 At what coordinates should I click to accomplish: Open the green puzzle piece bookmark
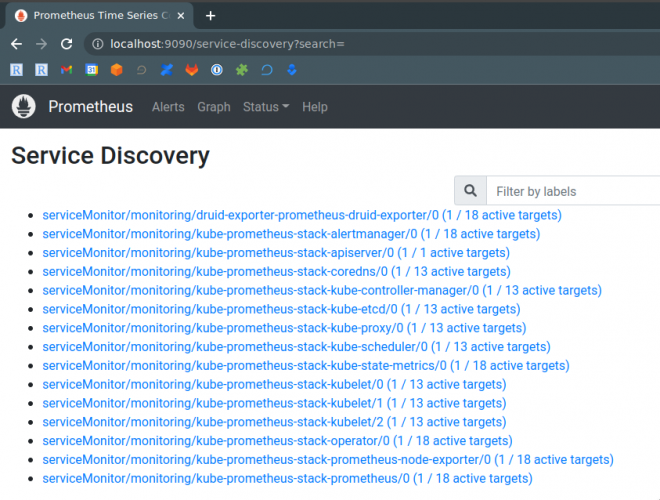pos(241,70)
